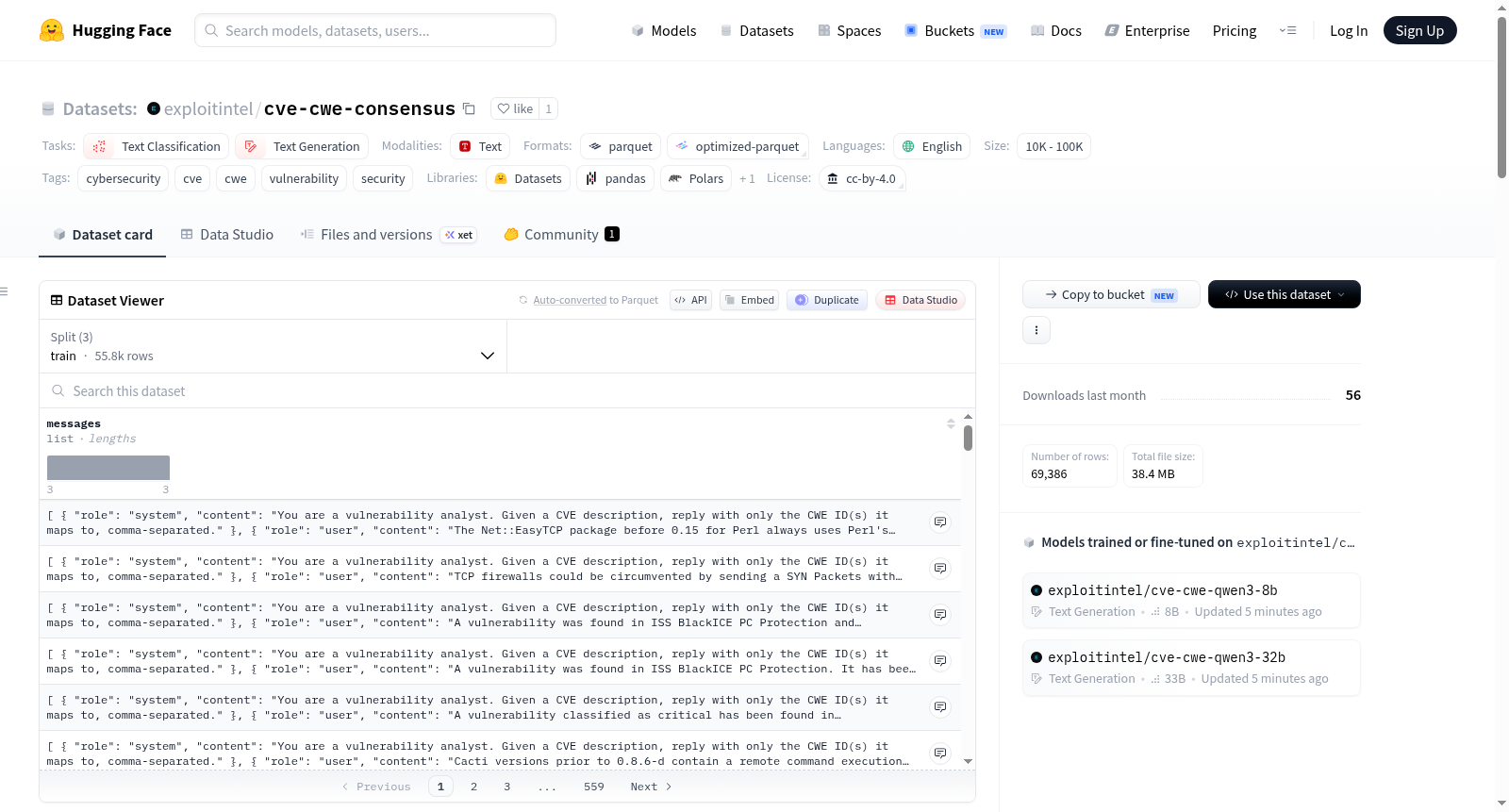Focus the search models, datasets, users field

click(375, 30)
